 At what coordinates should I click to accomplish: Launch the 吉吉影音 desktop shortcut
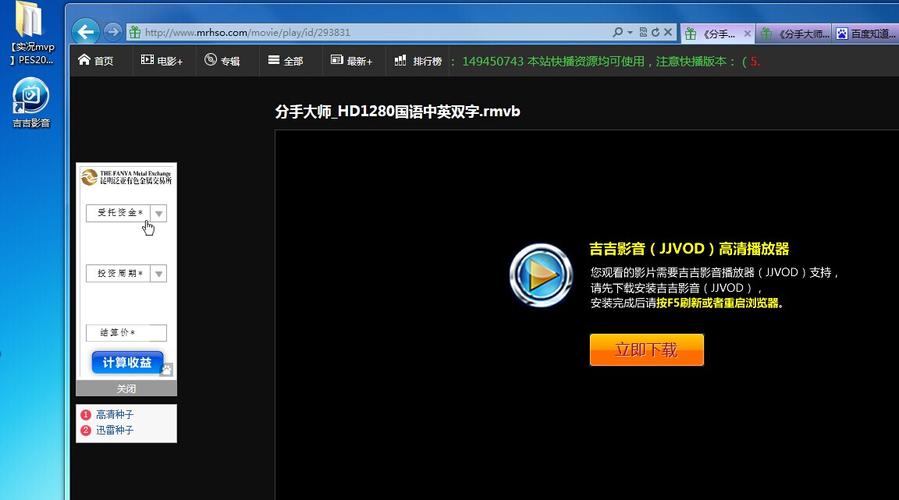click(x=31, y=102)
